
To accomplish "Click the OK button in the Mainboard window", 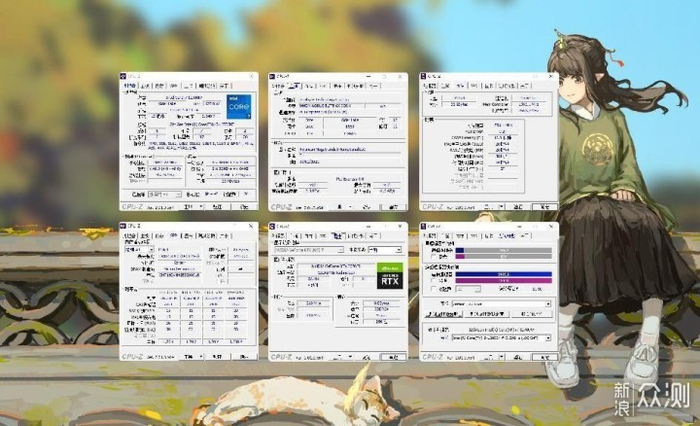I will tap(393, 207).
